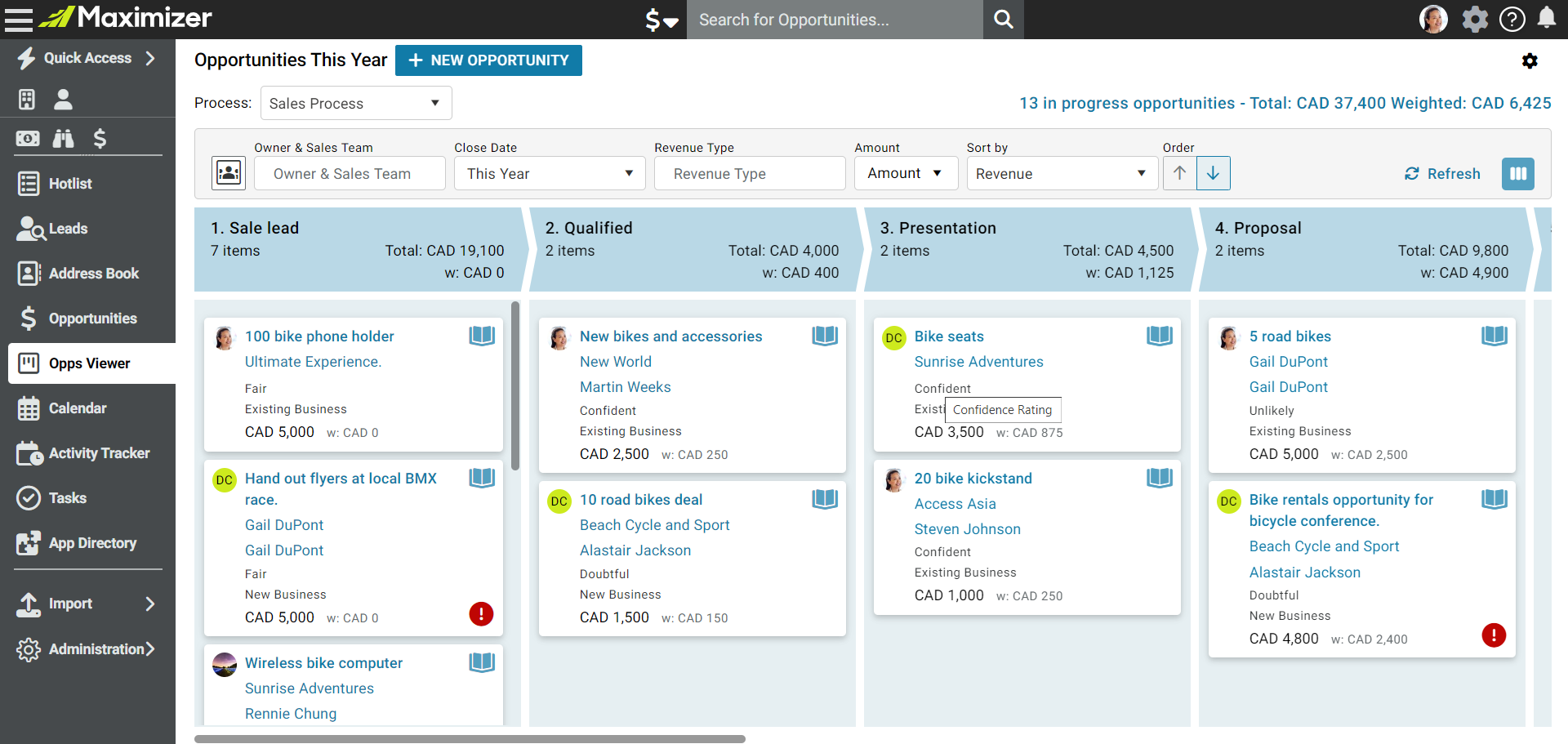Click the New Opportunity button

tap(488, 60)
